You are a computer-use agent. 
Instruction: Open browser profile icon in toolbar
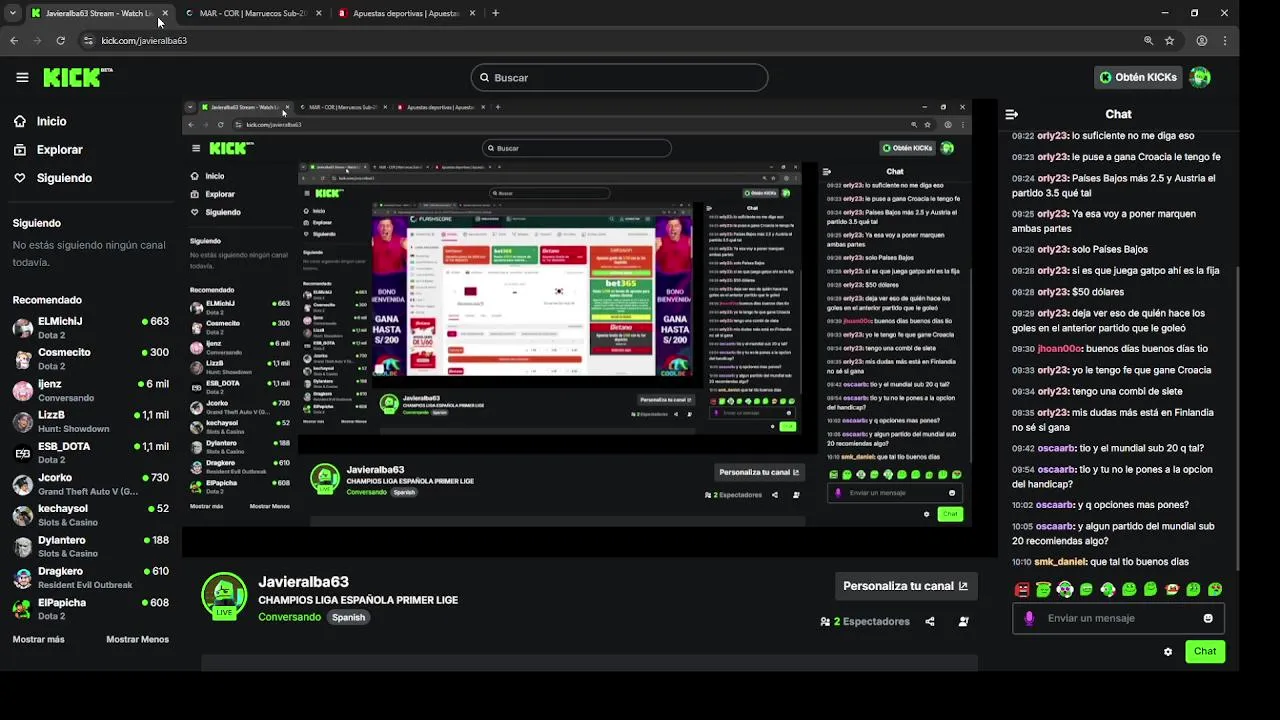[x=1201, y=40]
